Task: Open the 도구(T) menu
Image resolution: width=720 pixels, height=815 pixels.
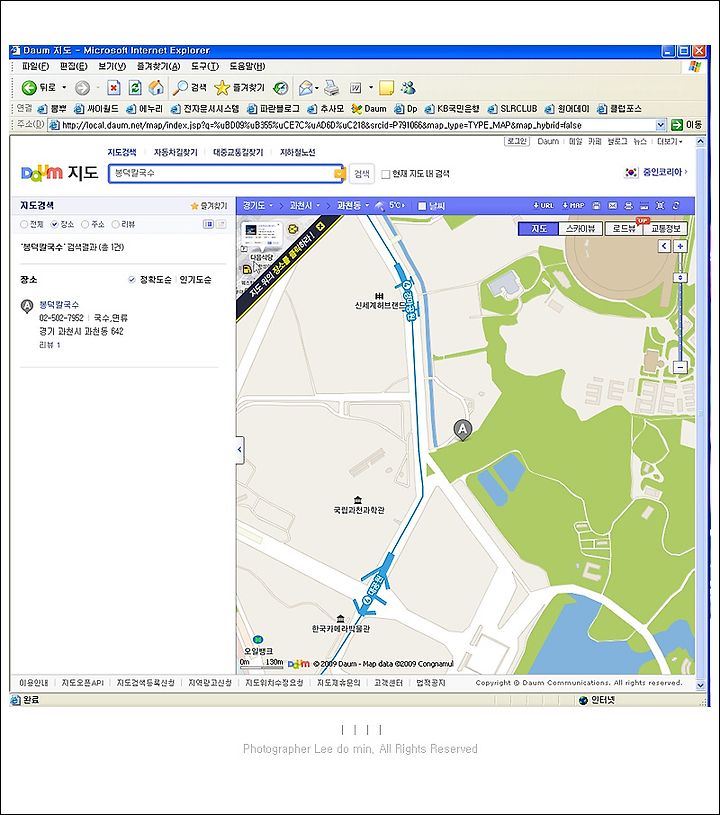Action: coord(205,67)
